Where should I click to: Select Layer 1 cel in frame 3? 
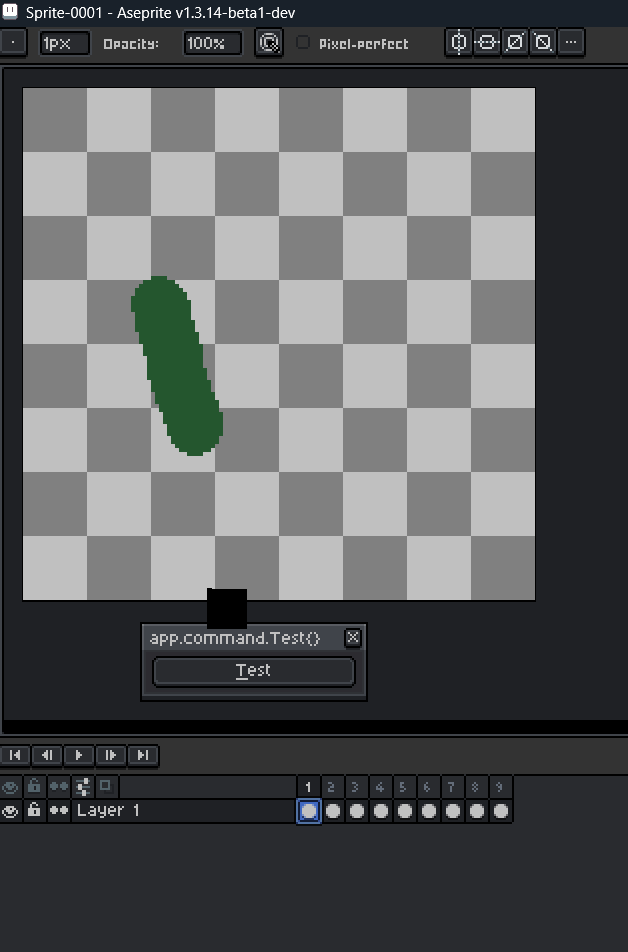tap(357, 811)
